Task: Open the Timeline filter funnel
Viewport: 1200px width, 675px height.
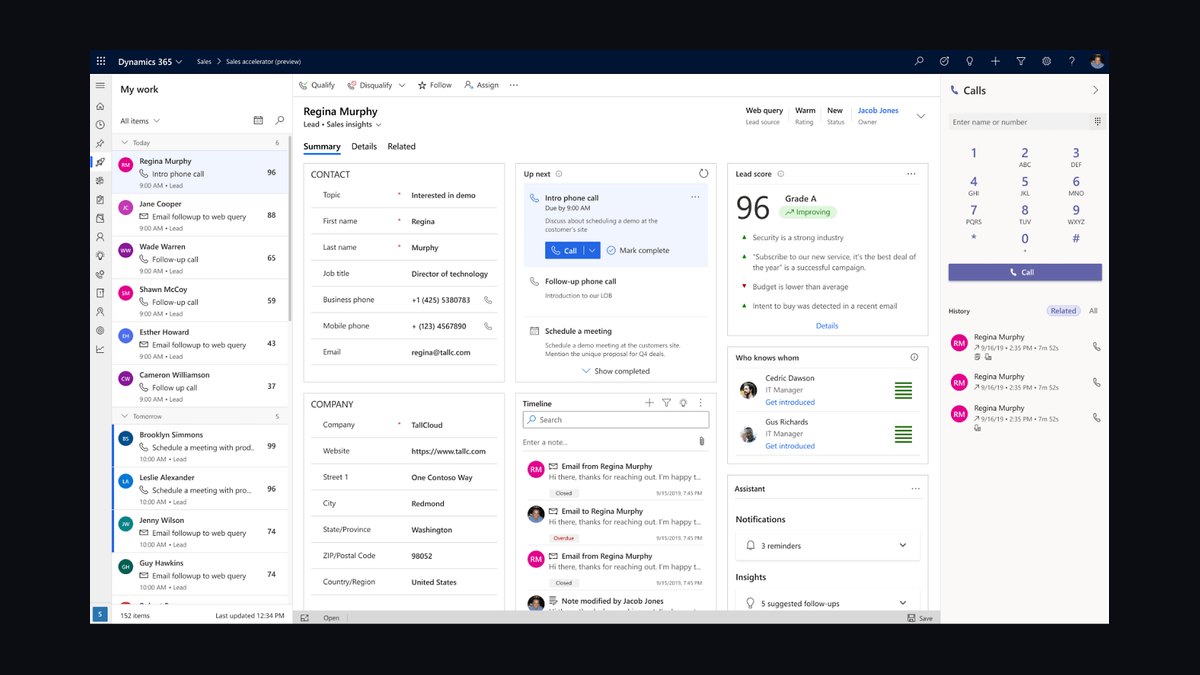Action: tap(666, 403)
